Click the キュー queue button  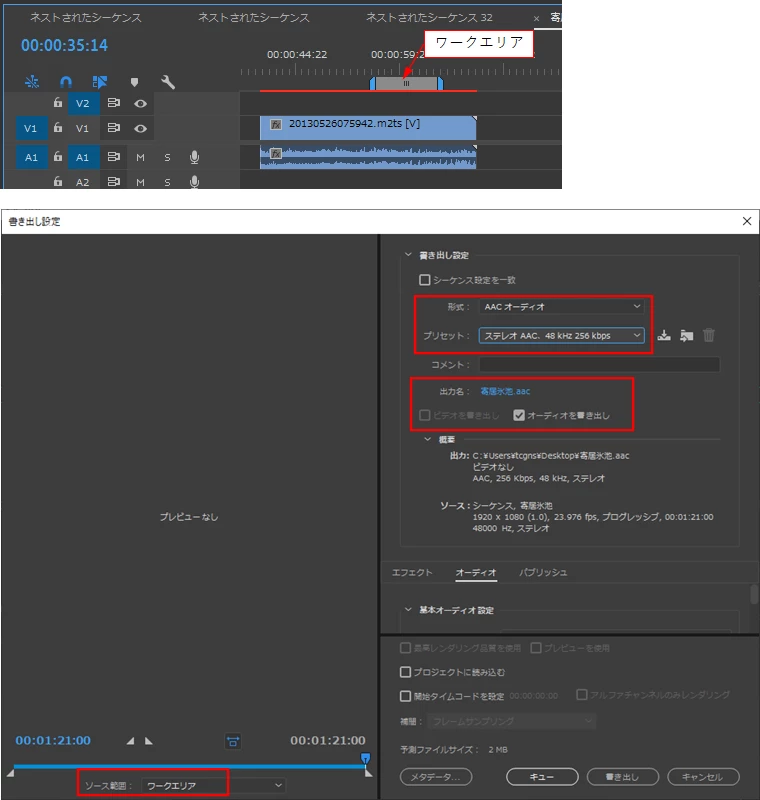pyautogui.click(x=542, y=777)
